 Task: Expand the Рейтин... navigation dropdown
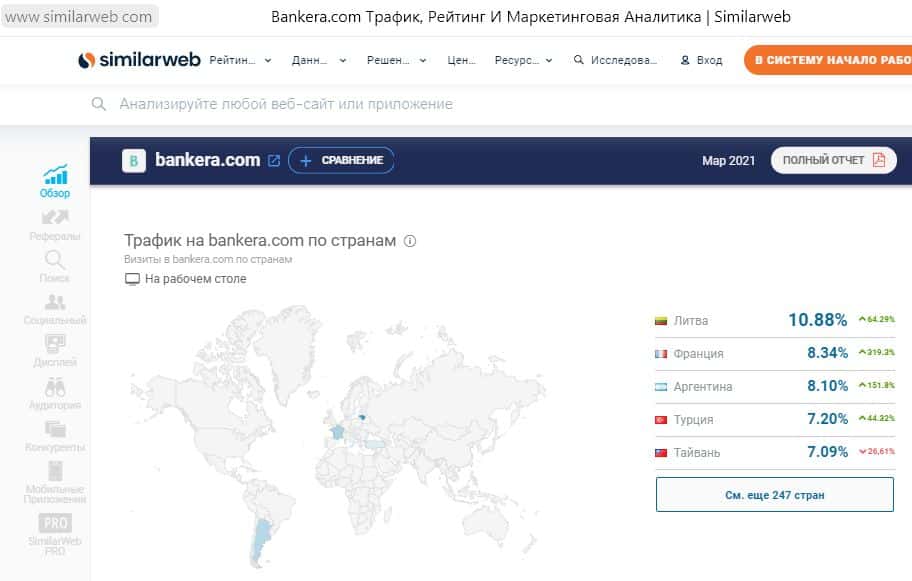click(x=240, y=60)
